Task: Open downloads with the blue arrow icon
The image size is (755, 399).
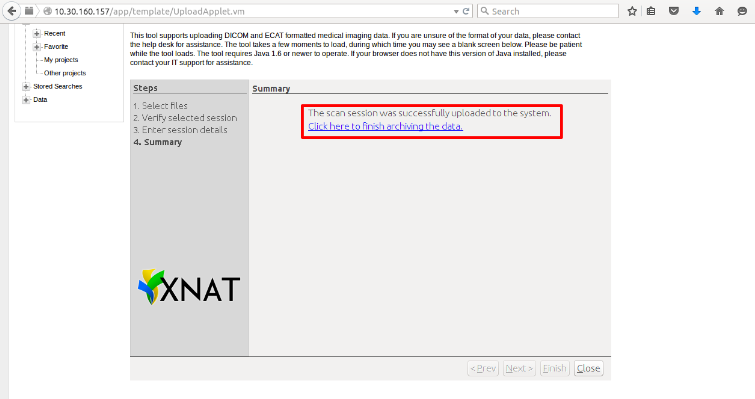Action: point(696,11)
